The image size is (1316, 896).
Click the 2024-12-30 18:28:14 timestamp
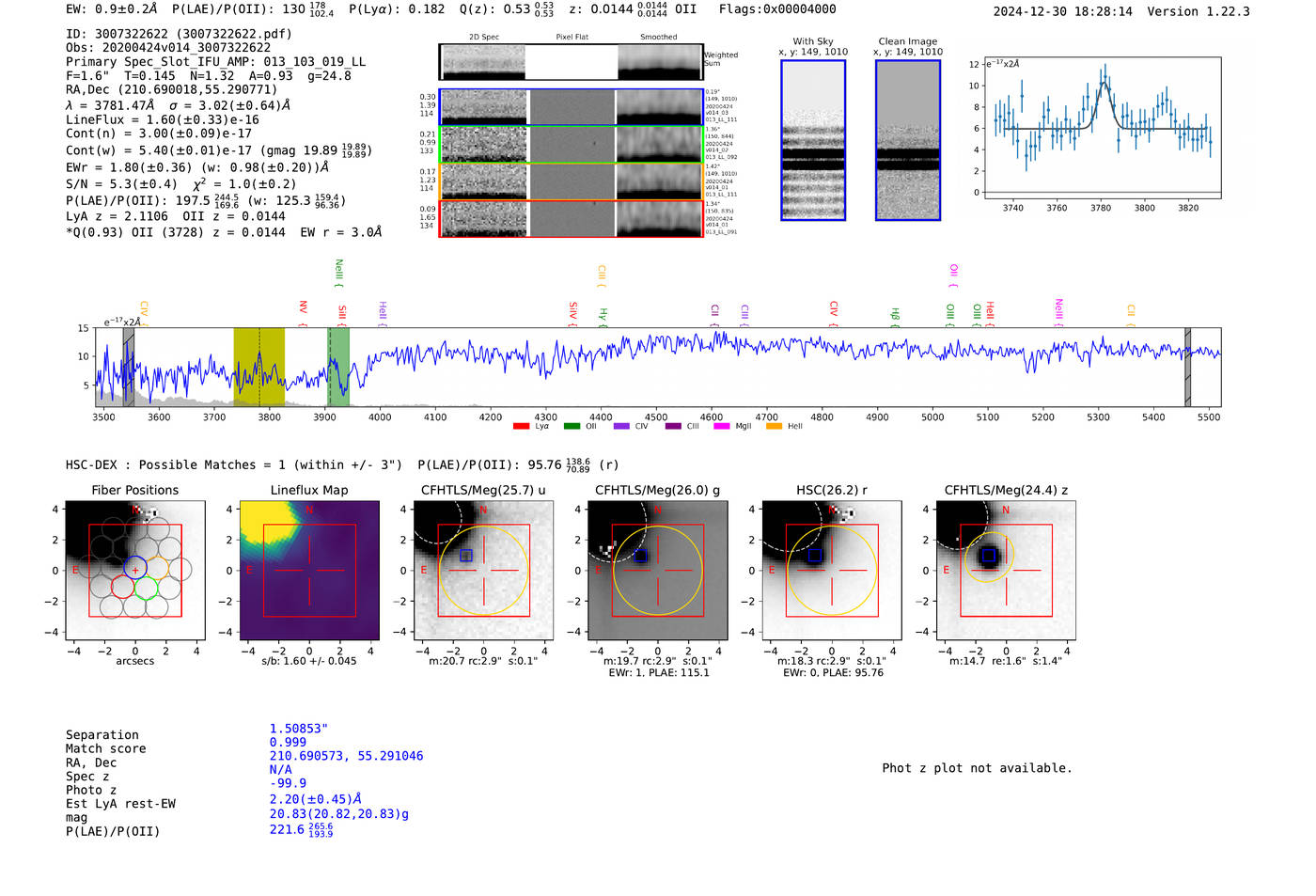1063,11
